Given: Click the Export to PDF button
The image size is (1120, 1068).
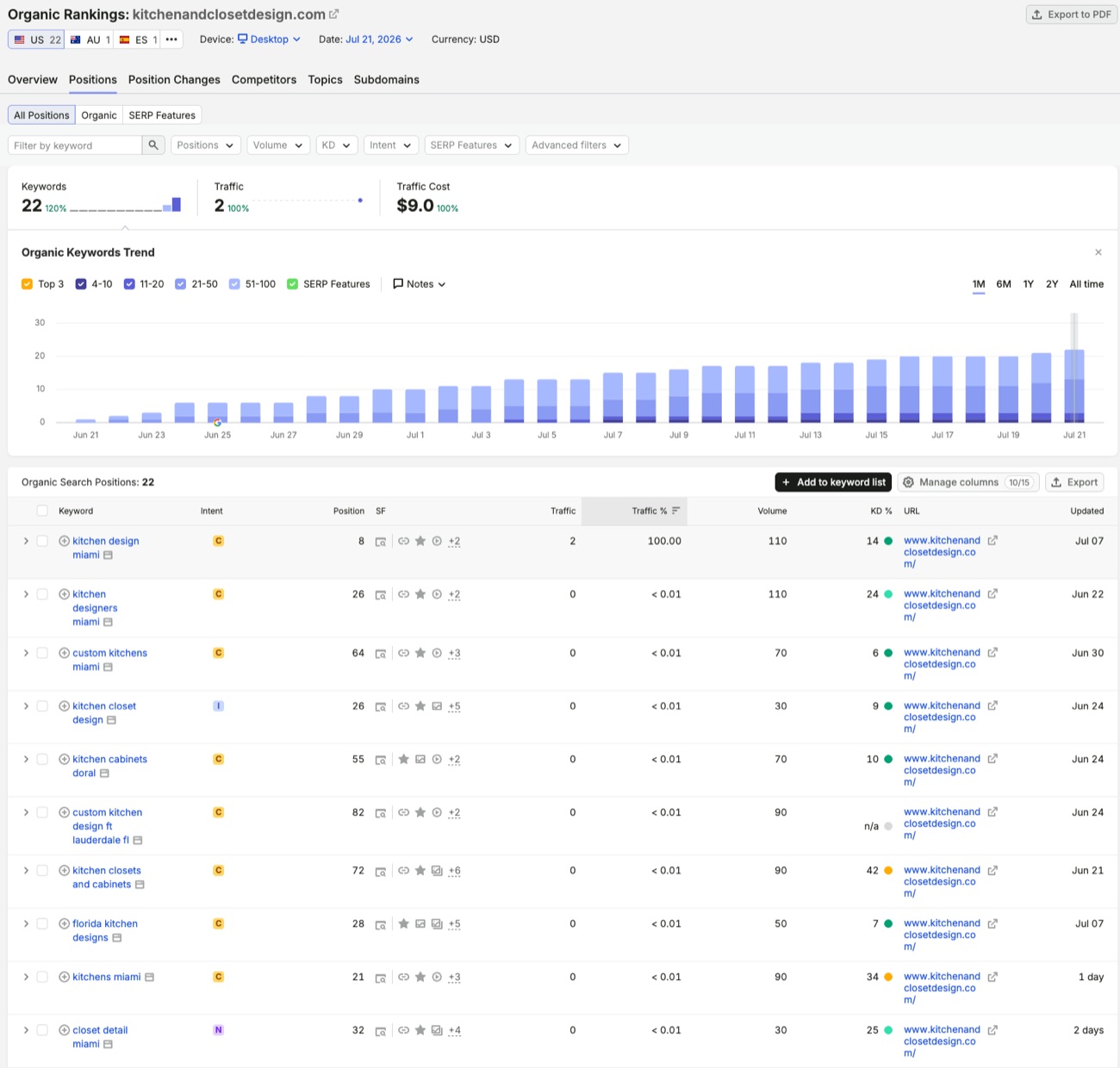Looking at the screenshot, I should pos(1072,15).
